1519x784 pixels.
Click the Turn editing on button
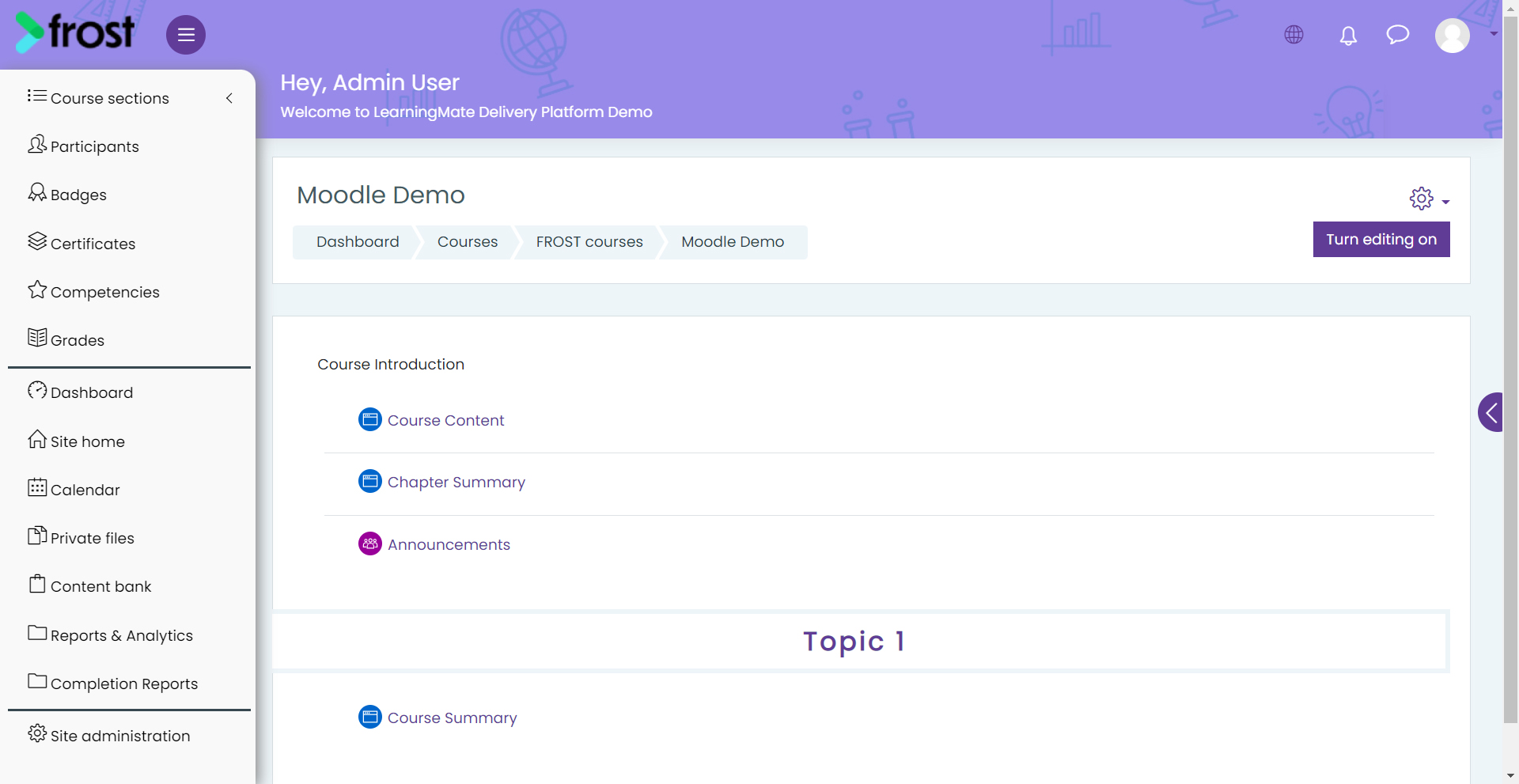point(1381,240)
